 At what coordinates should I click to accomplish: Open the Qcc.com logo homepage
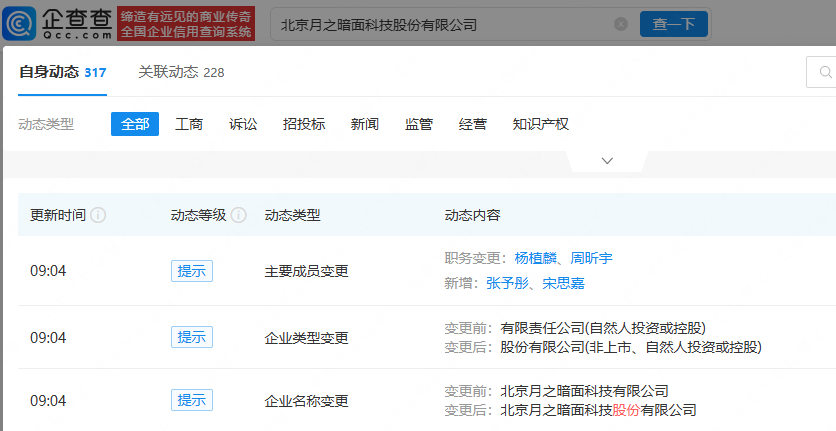pyautogui.click(x=58, y=23)
